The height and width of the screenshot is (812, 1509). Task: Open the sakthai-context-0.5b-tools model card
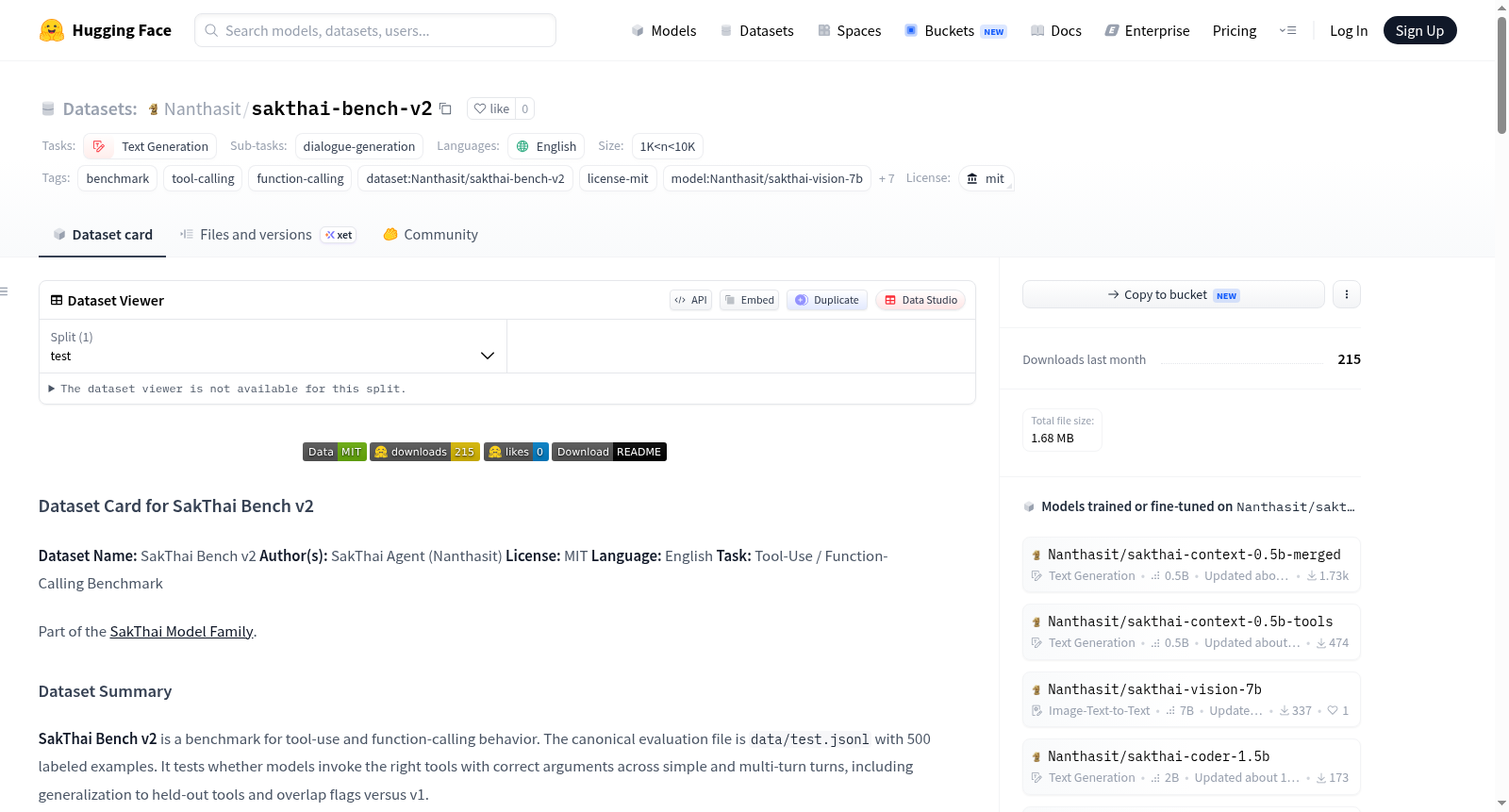pyautogui.click(x=1191, y=632)
